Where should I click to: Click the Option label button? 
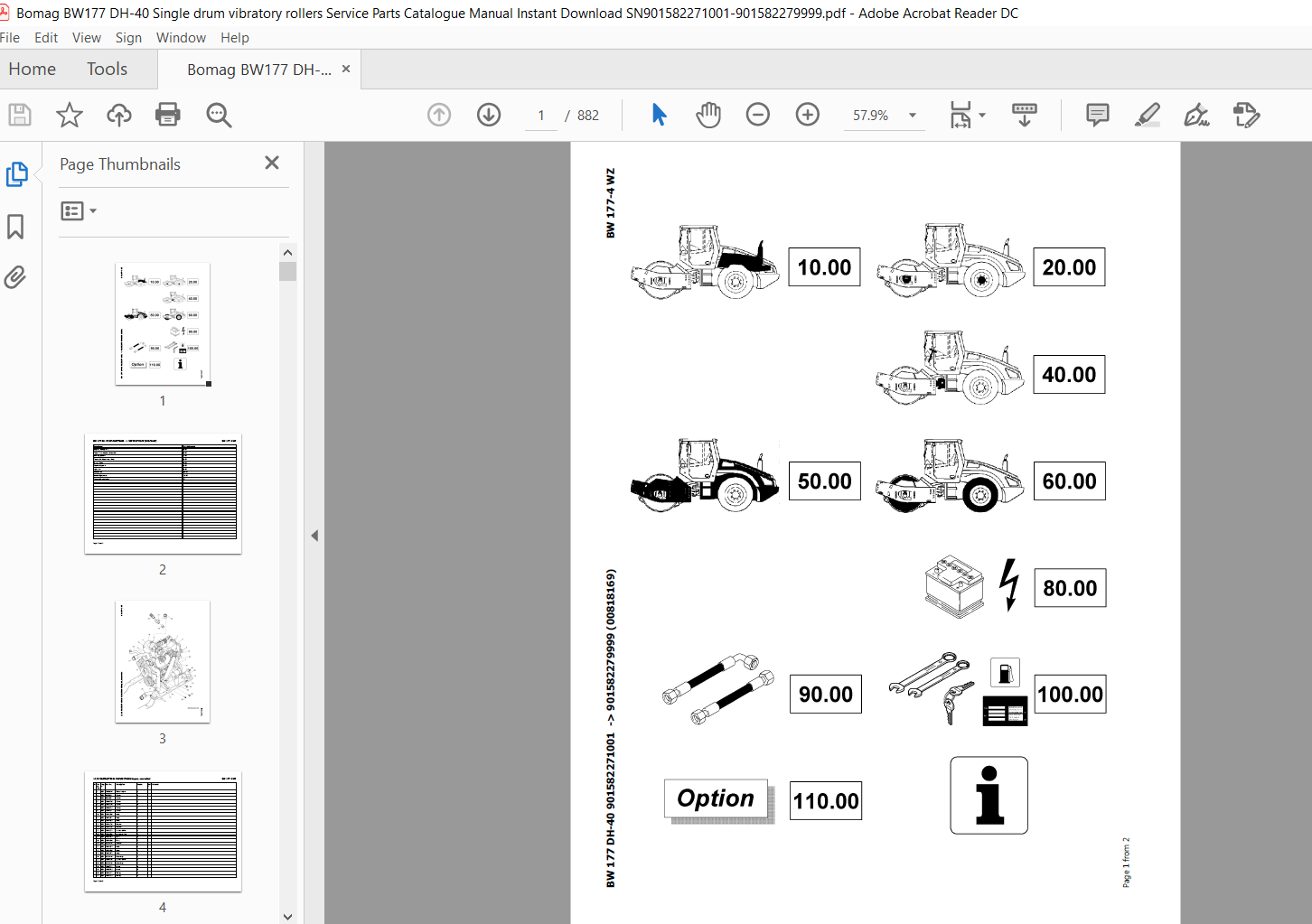point(718,800)
